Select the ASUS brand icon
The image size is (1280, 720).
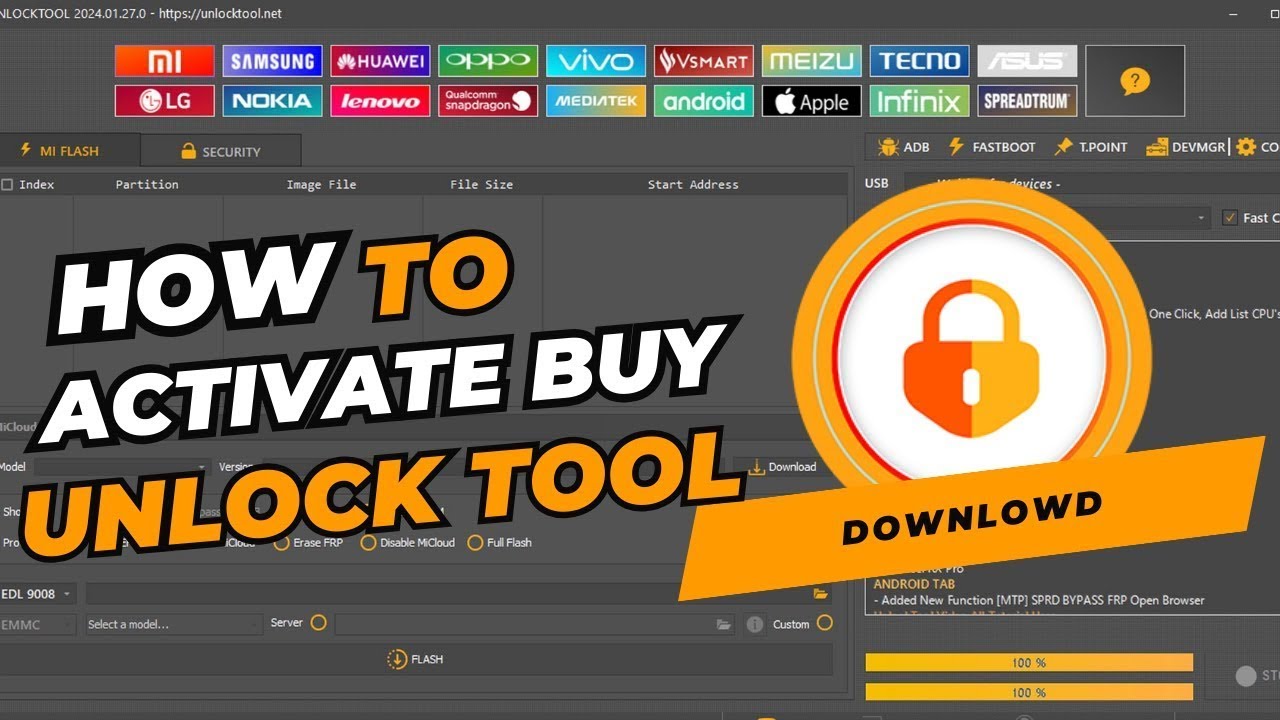point(1028,61)
